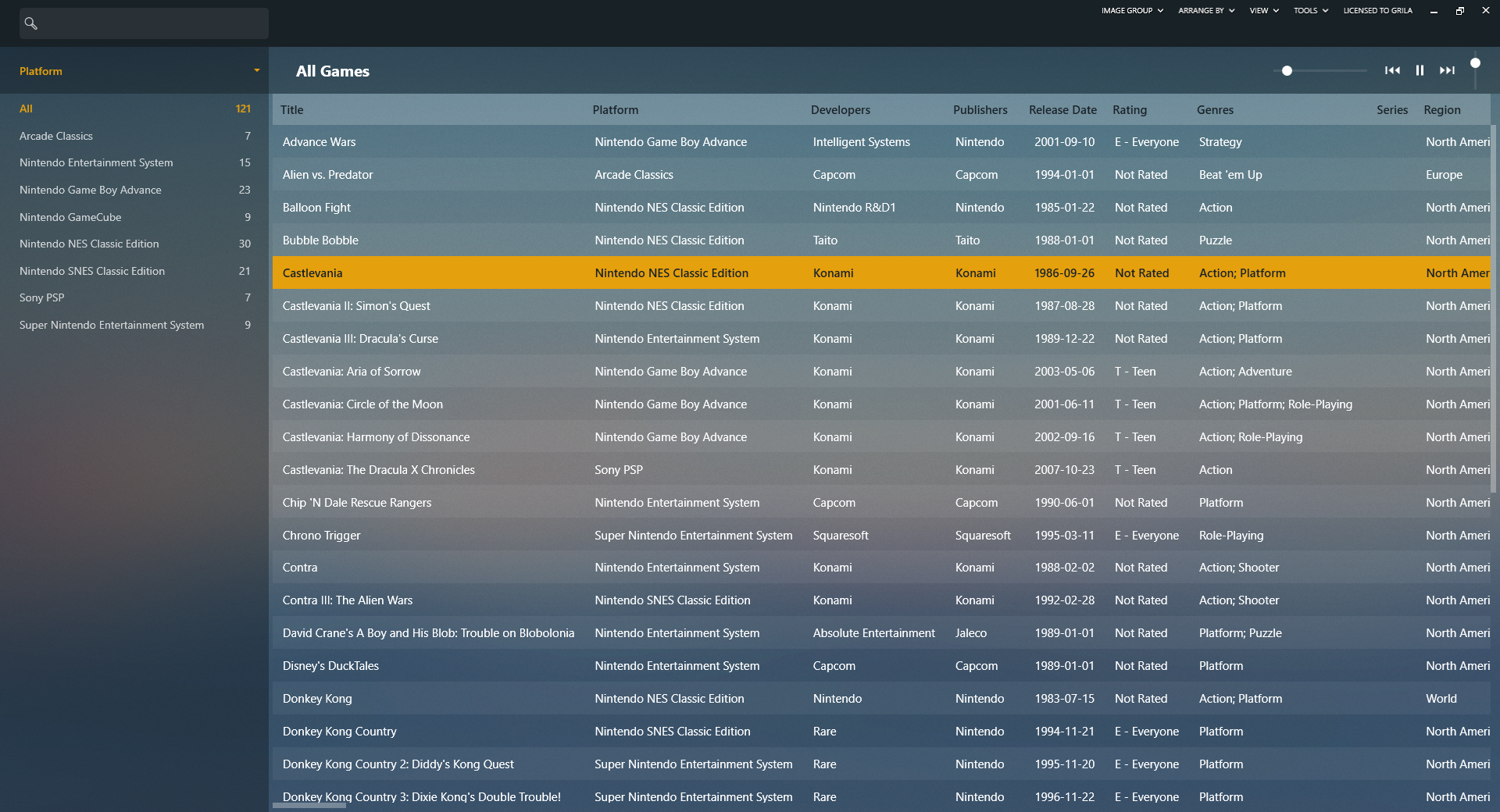Select Castlevania: The Dracula X Chronicles row
1500x812 pixels.
881,470
